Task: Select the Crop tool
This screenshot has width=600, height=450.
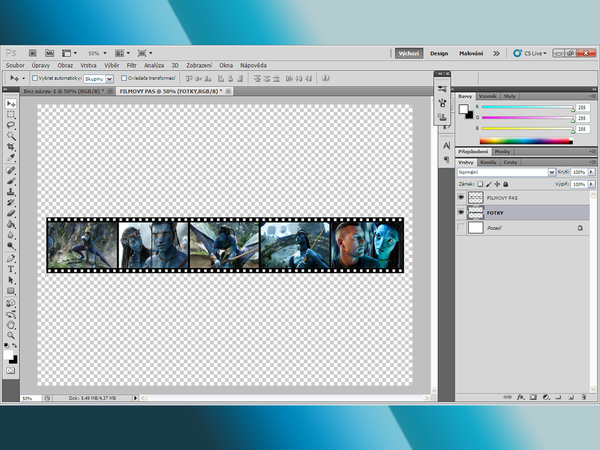Action: click(x=12, y=146)
